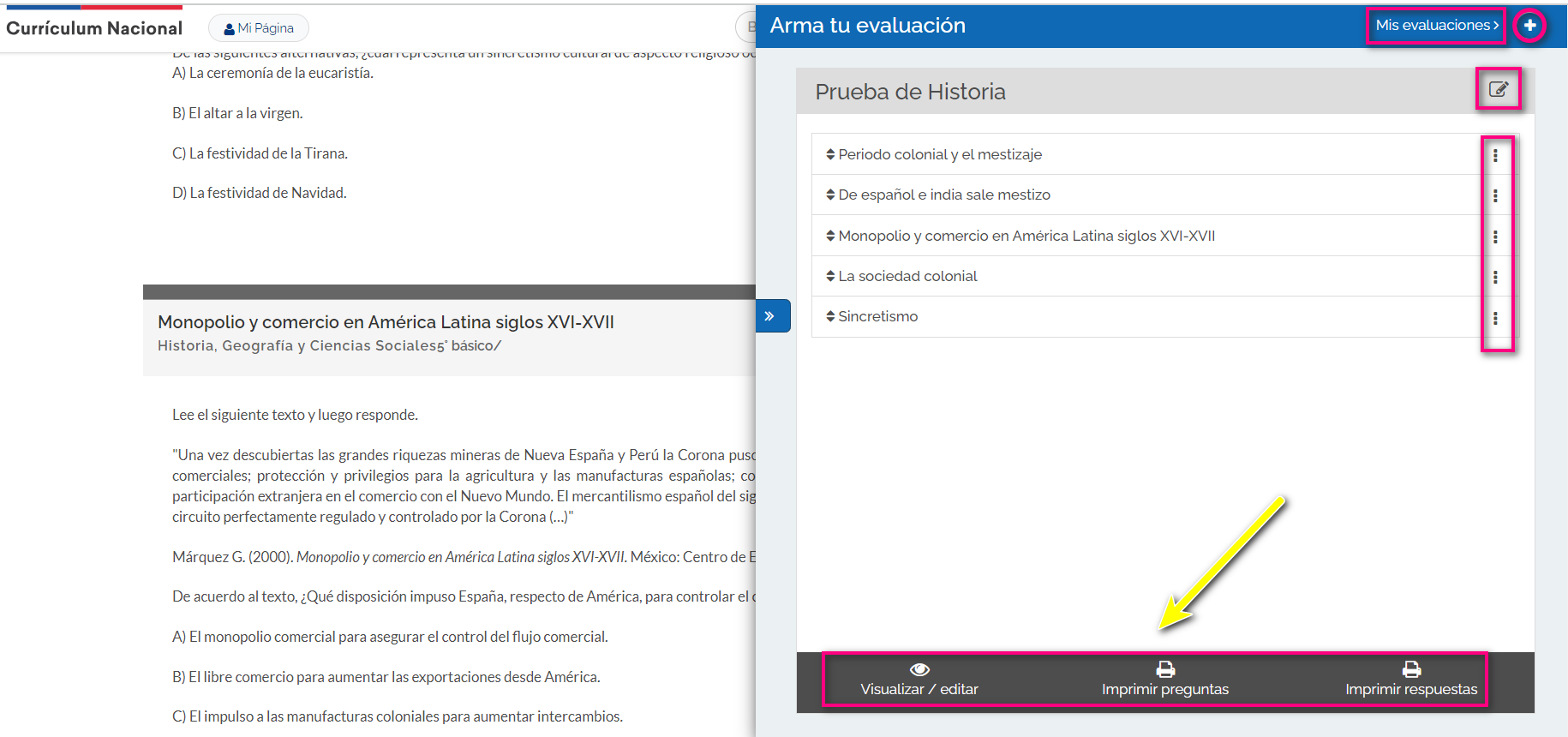Viewport: 1568px width, 737px height.
Task: Click the Márquez G. (2000) citation line
Action: (464, 557)
